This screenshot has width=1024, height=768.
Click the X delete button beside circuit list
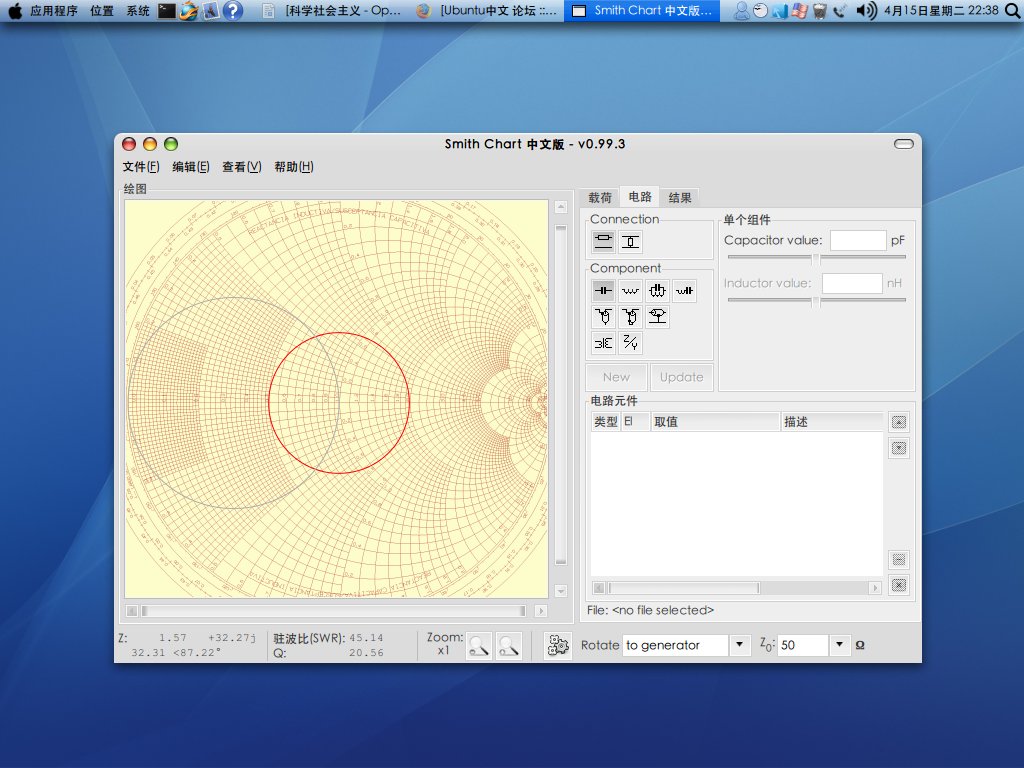coord(899,585)
